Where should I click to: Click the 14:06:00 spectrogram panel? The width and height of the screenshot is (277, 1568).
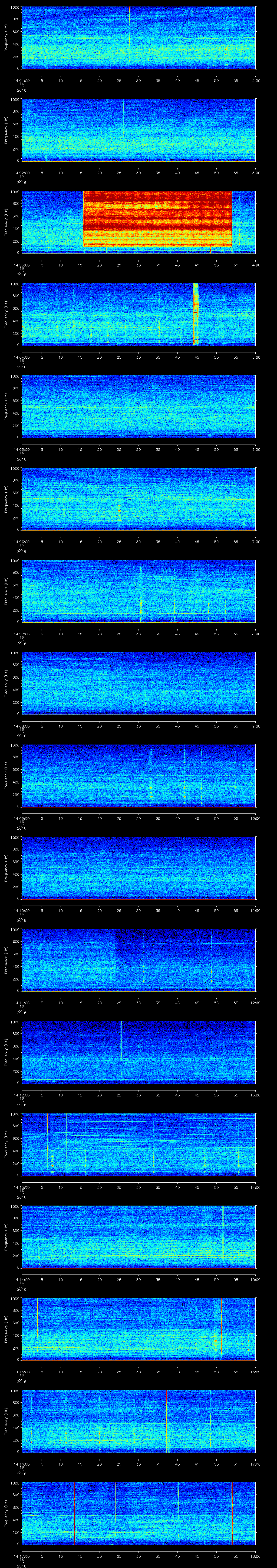pos(138,499)
